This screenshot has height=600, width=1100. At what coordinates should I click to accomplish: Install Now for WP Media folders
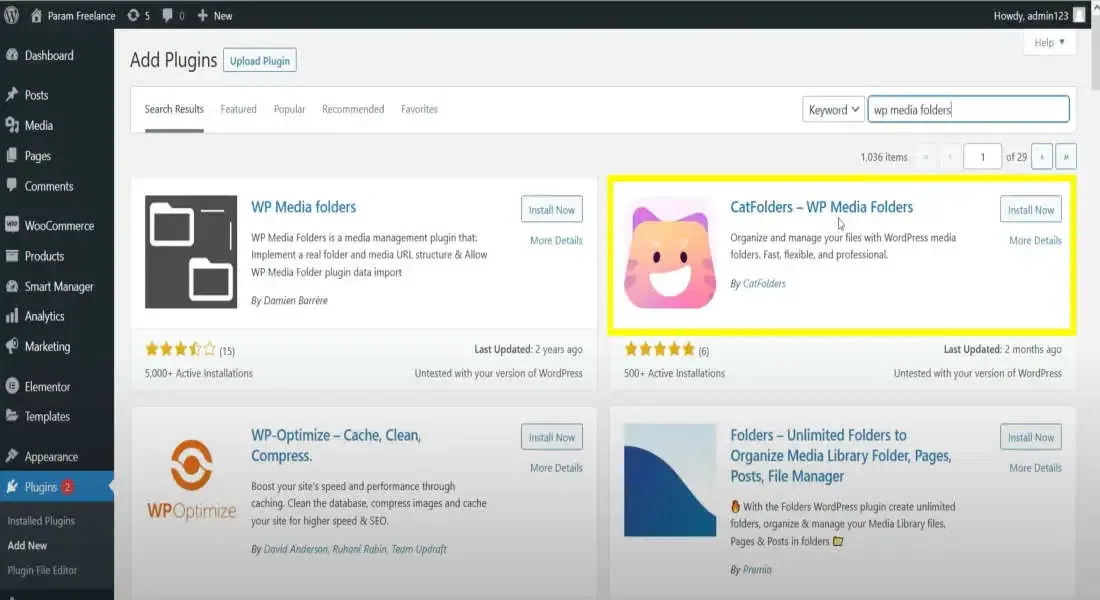pos(551,209)
